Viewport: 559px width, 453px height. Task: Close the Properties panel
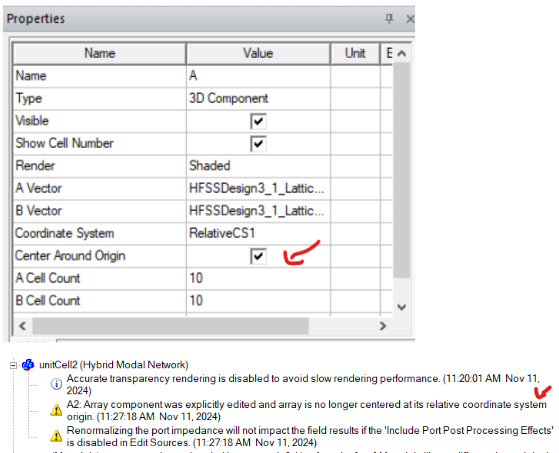(x=410, y=19)
